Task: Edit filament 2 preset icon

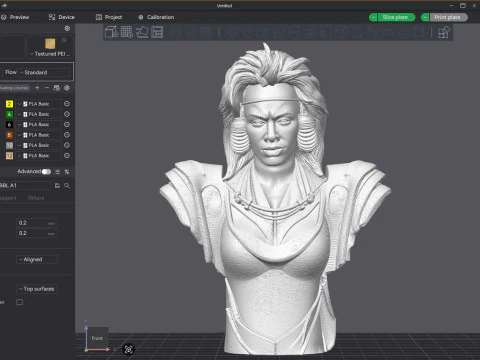Action: tap(67, 104)
